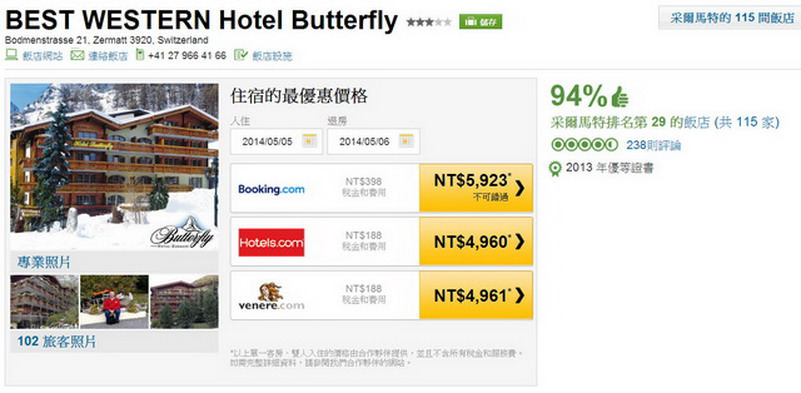Open the 238 reviews link
Viewport: 801px width, 393px height.
click(x=653, y=146)
